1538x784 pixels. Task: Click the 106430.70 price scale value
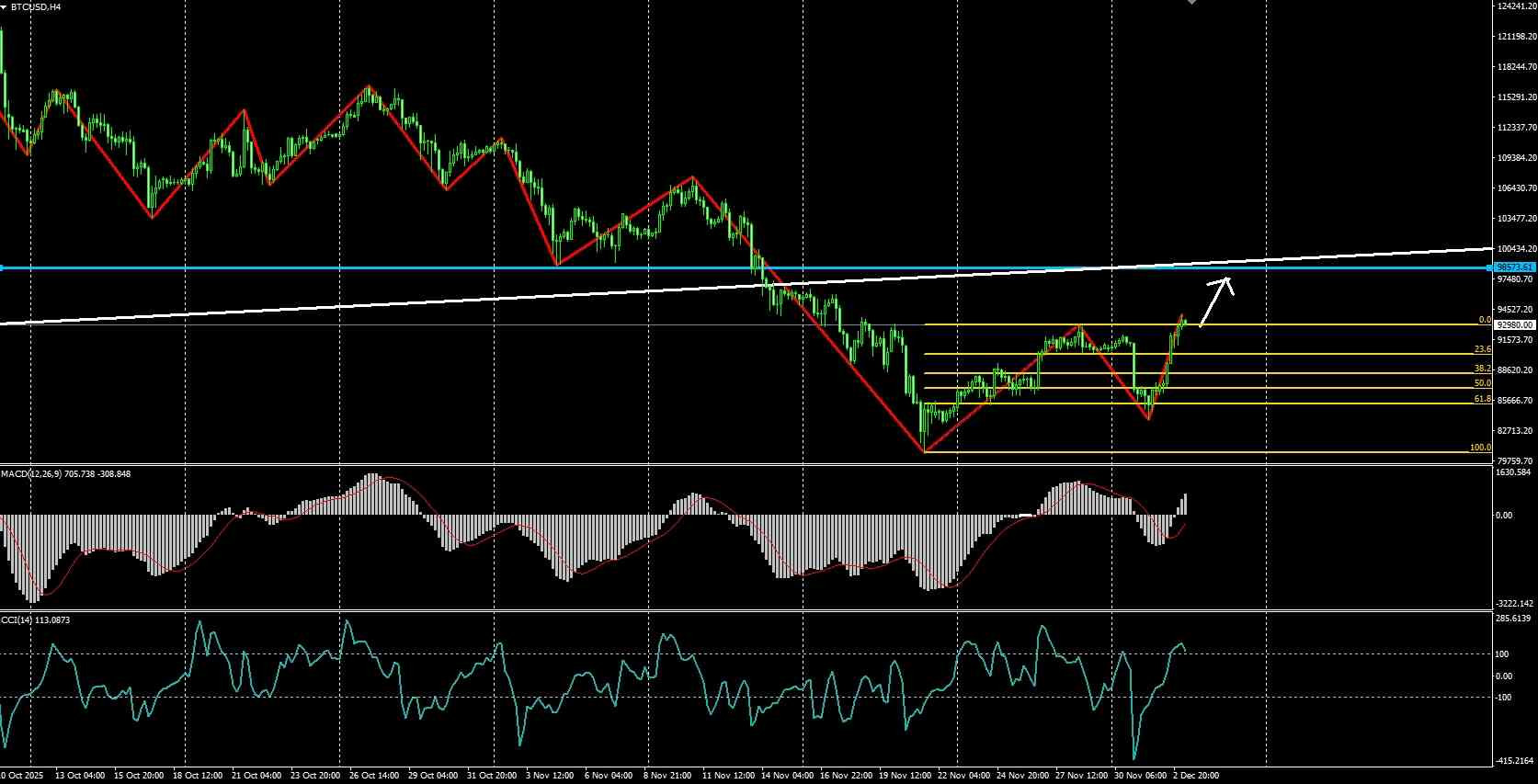(1516, 188)
